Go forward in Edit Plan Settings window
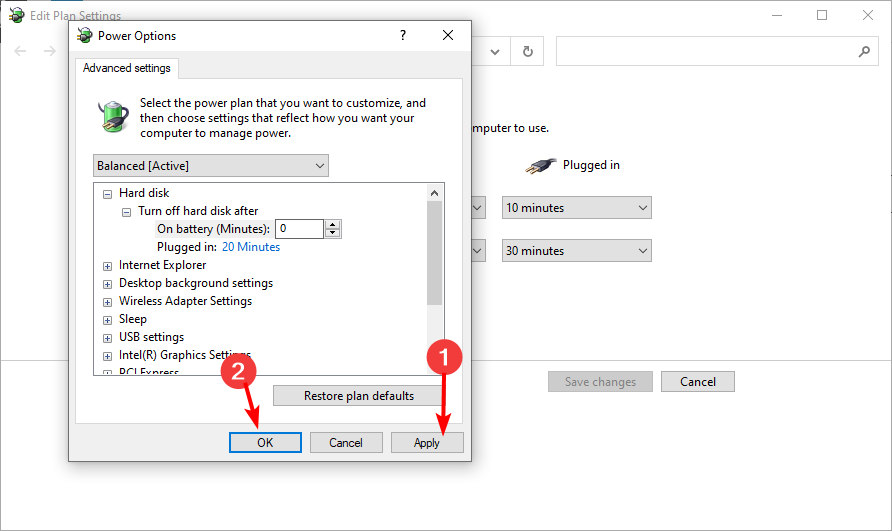The width and height of the screenshot is (892, 531). point(50,51)
